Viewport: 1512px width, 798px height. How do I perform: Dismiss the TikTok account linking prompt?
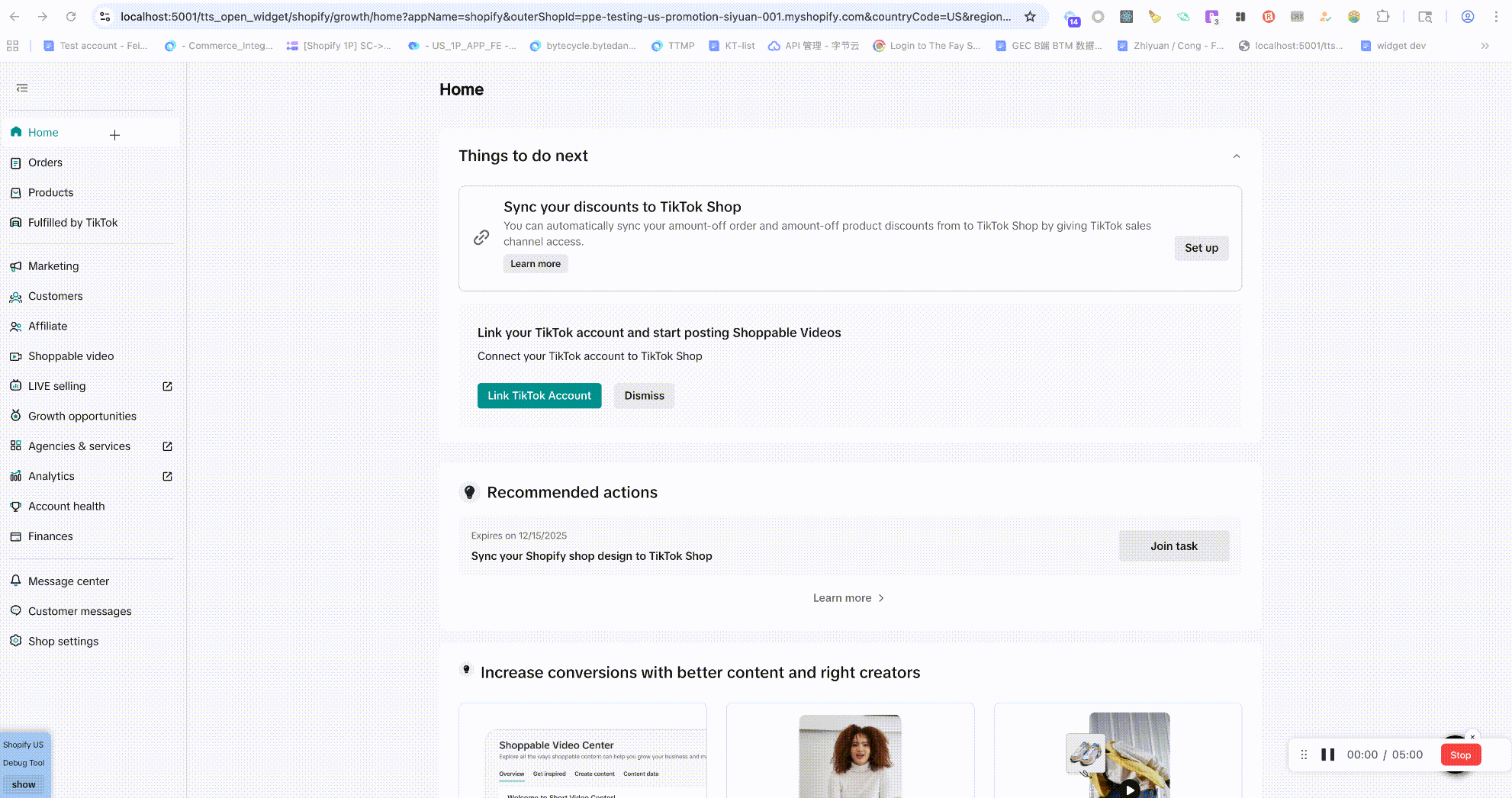(644, 395)
